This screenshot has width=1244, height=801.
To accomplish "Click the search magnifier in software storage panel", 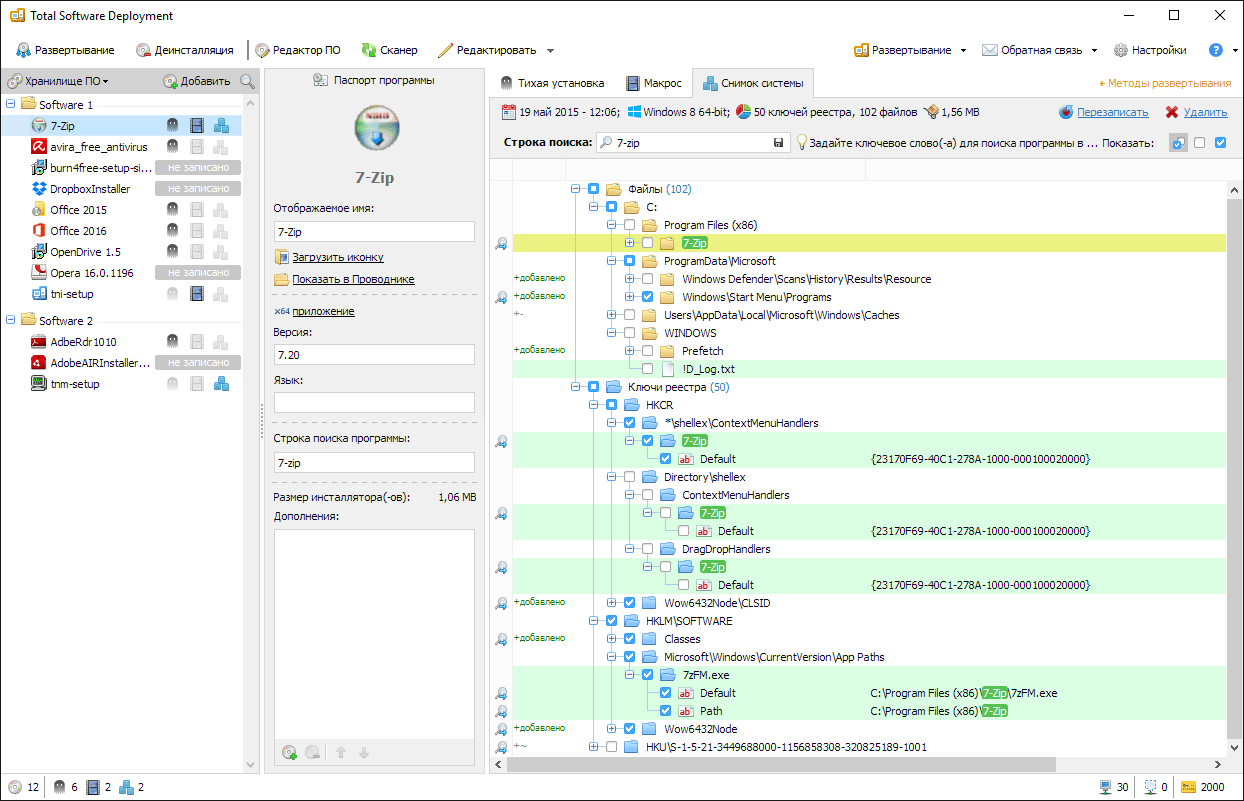I will pos(247,81).
